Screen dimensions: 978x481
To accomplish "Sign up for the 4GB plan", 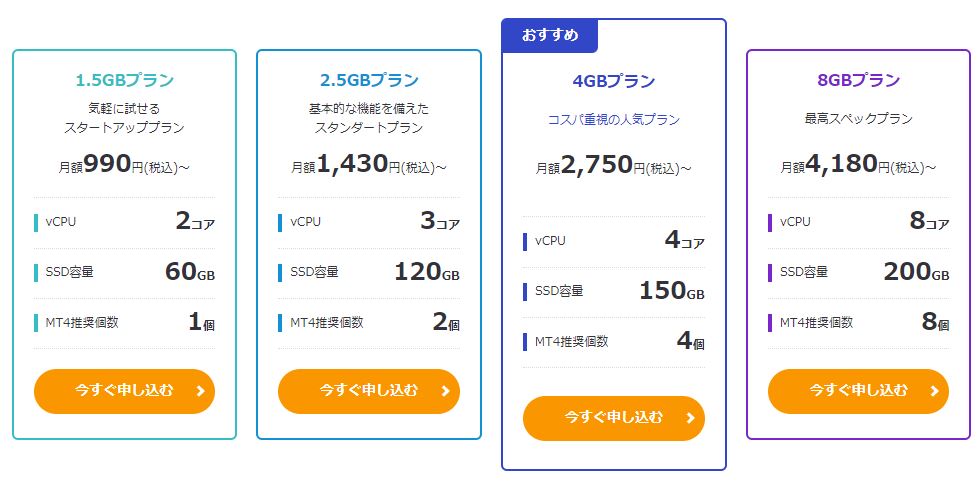I will (613, 418).
